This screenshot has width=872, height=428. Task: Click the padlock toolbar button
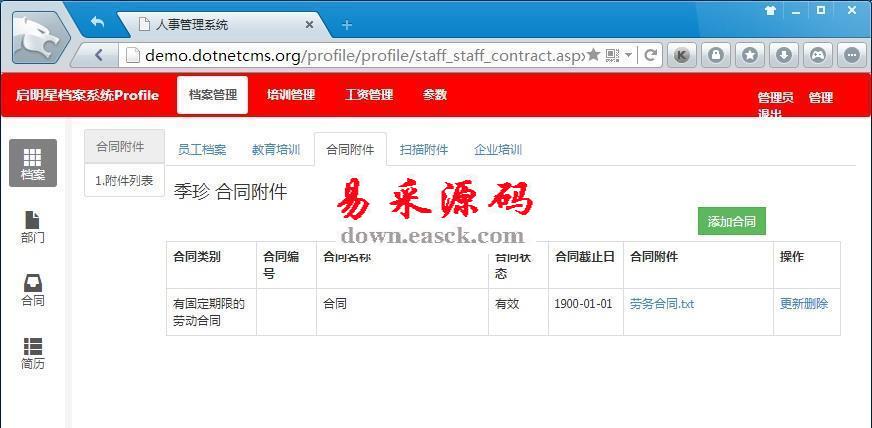pos(716,54)
